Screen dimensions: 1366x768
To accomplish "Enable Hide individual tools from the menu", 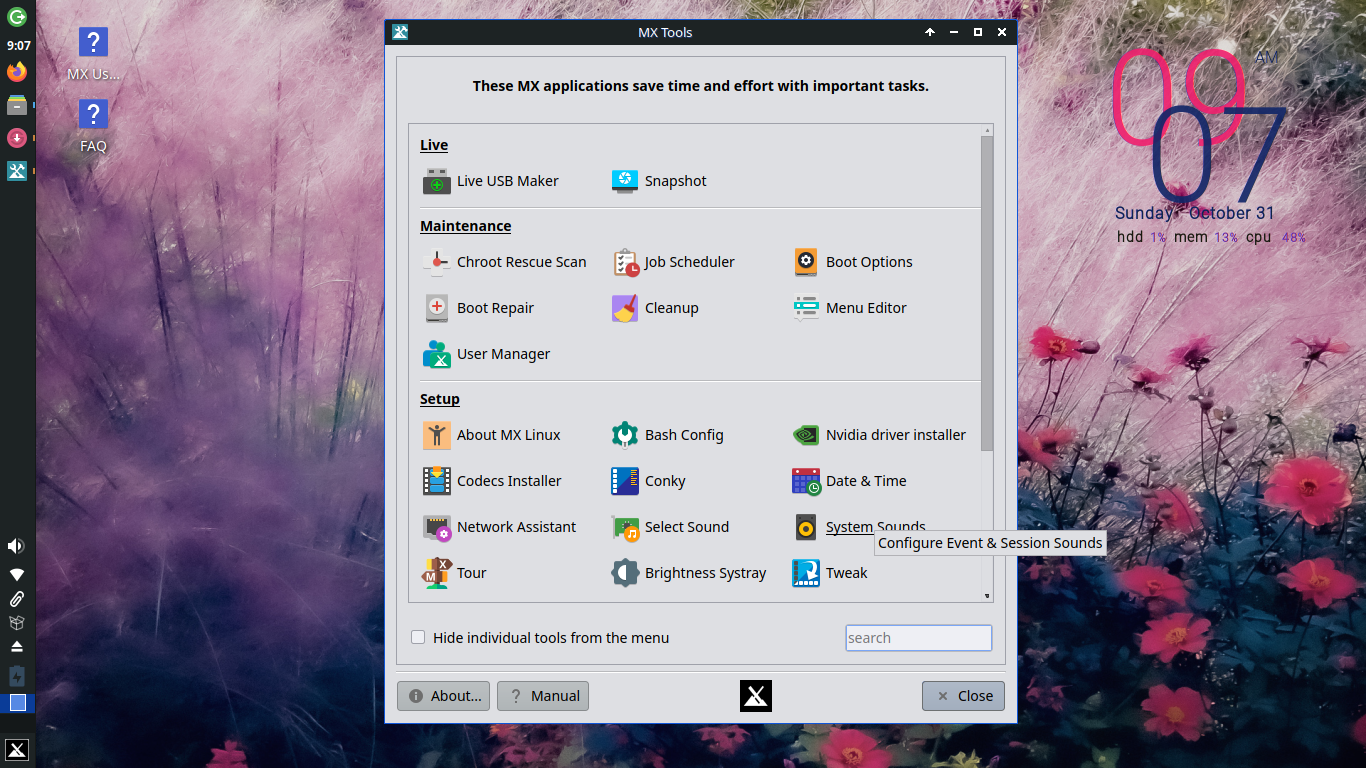I will coord(418,637).
